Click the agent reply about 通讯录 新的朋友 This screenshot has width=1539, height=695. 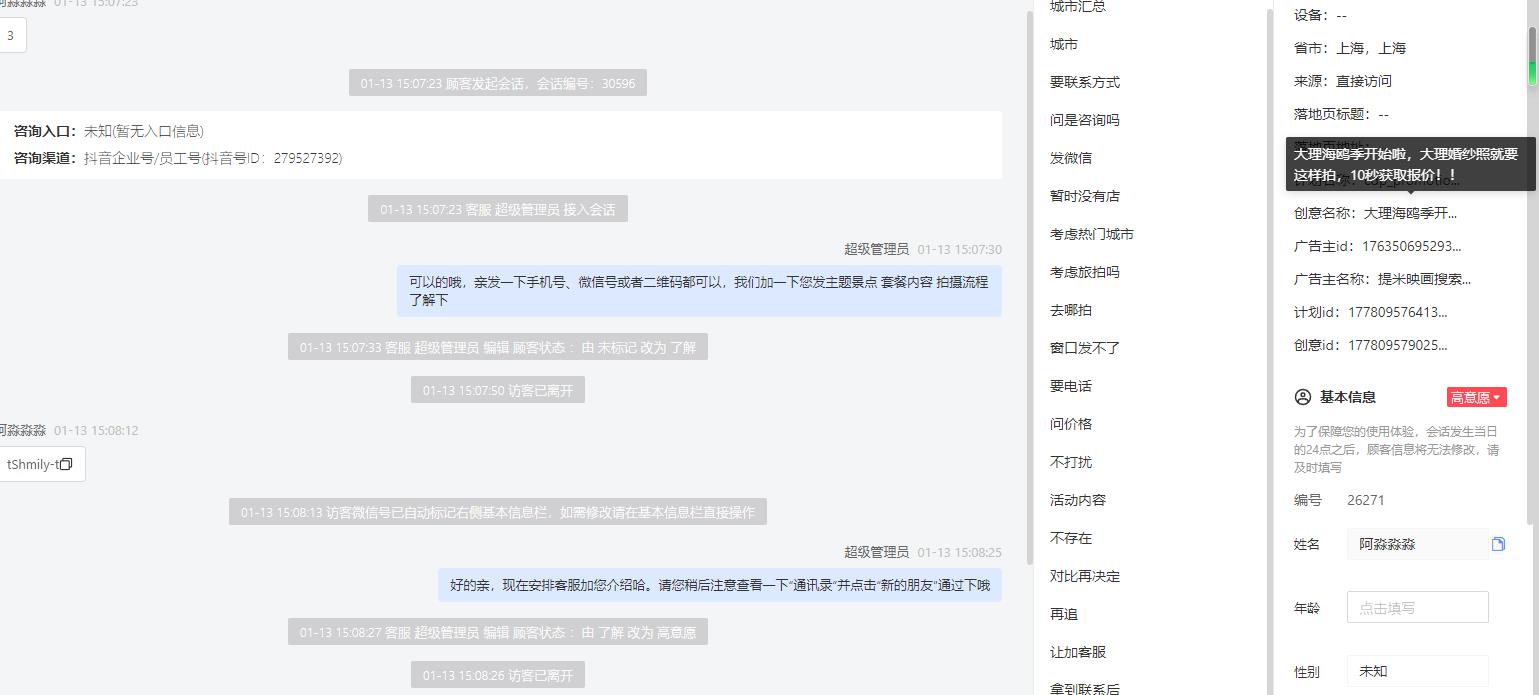(720, 585)
